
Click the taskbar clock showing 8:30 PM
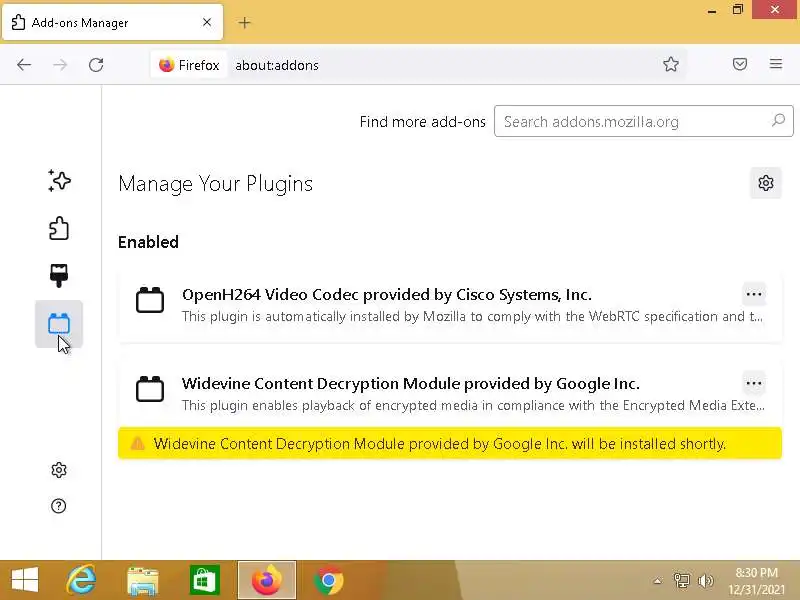pos(756,581)
